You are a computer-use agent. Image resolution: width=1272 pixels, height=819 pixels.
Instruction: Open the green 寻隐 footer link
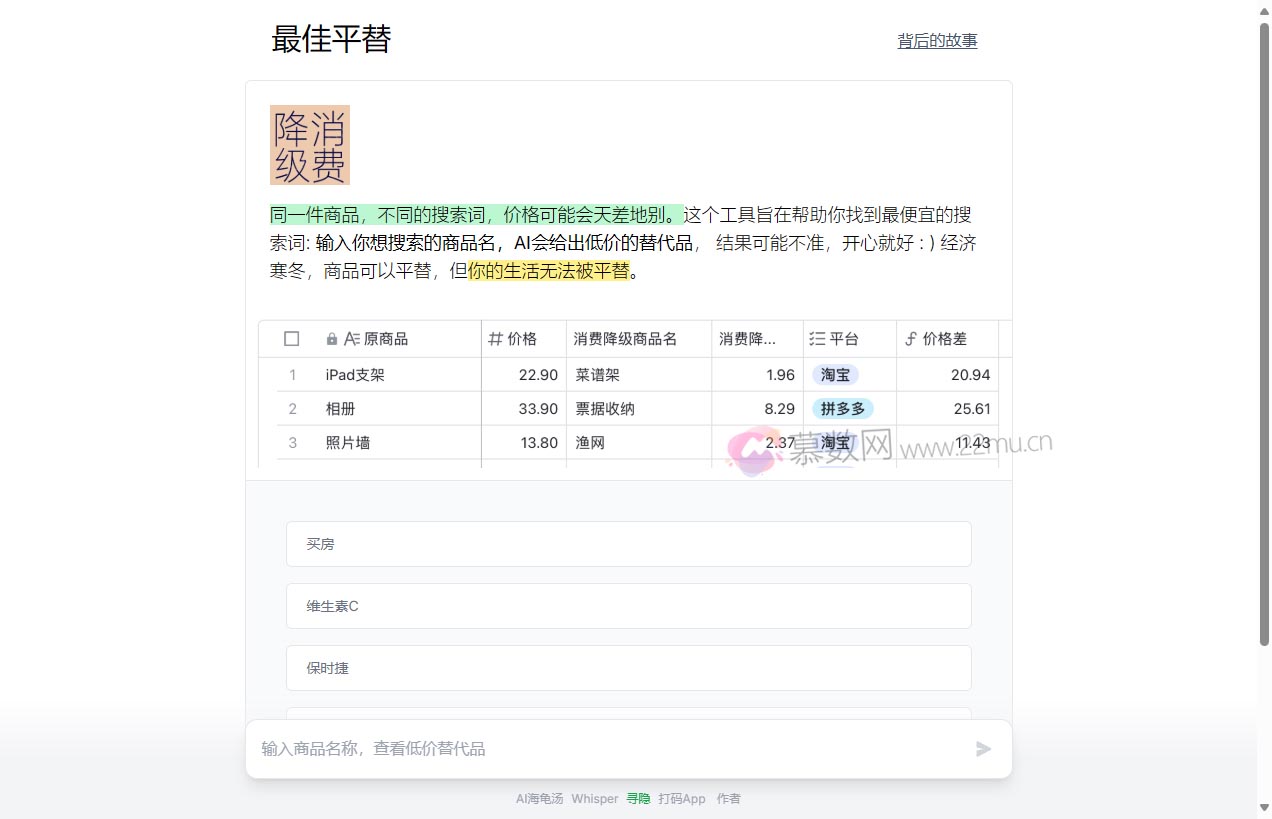click(x=638, y=799)
